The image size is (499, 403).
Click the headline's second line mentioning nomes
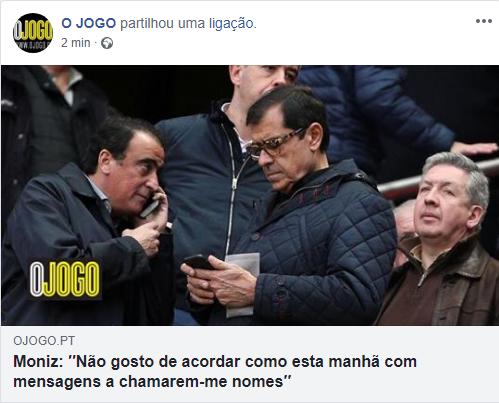point(152,382)
